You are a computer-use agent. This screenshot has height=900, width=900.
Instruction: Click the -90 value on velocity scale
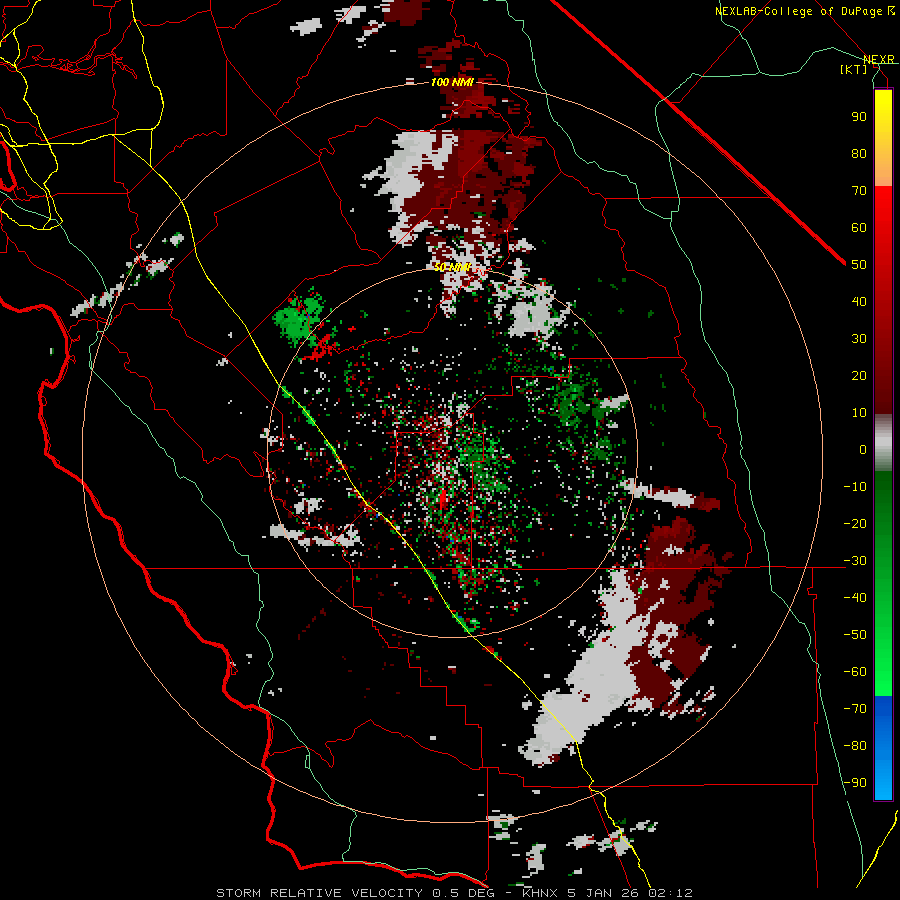855,783
